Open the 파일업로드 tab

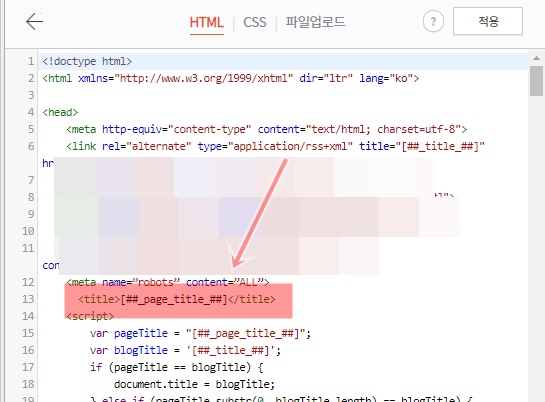click(315, 22)
